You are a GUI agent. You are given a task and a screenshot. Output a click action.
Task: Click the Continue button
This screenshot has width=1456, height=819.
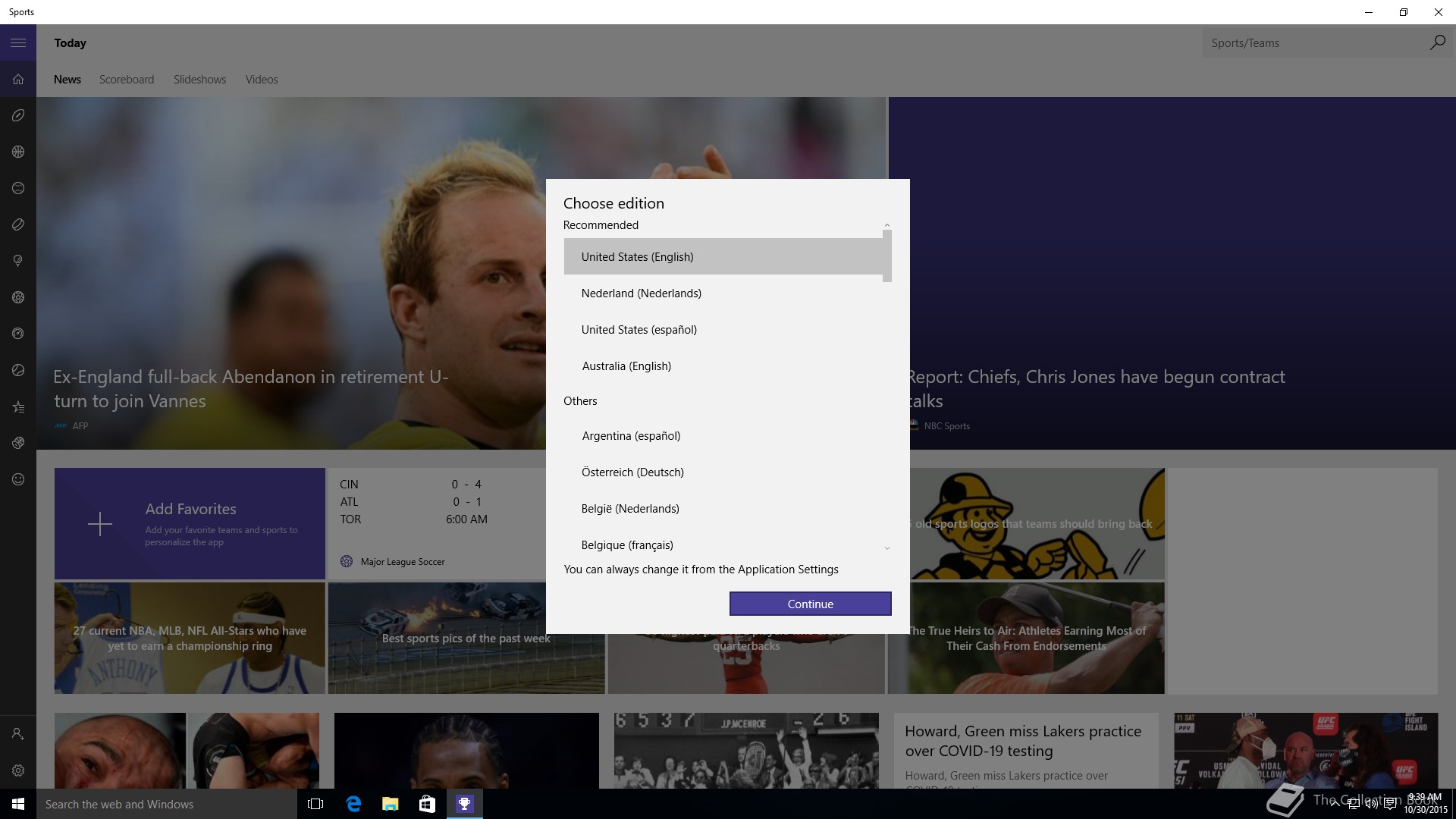click(810, 604)
